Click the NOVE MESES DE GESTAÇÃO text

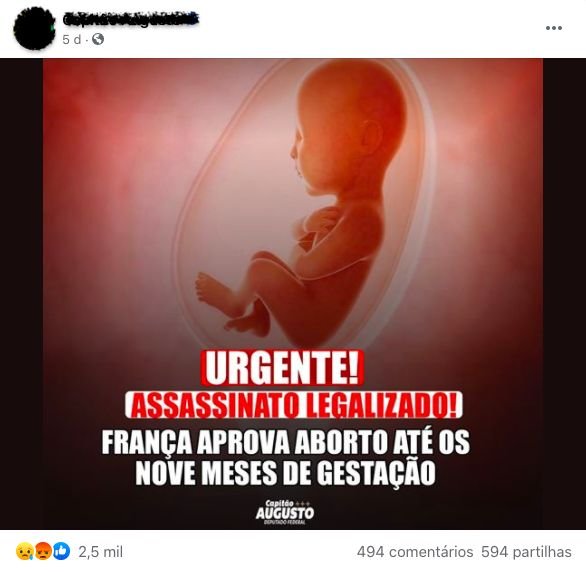(x=286, y=473)
